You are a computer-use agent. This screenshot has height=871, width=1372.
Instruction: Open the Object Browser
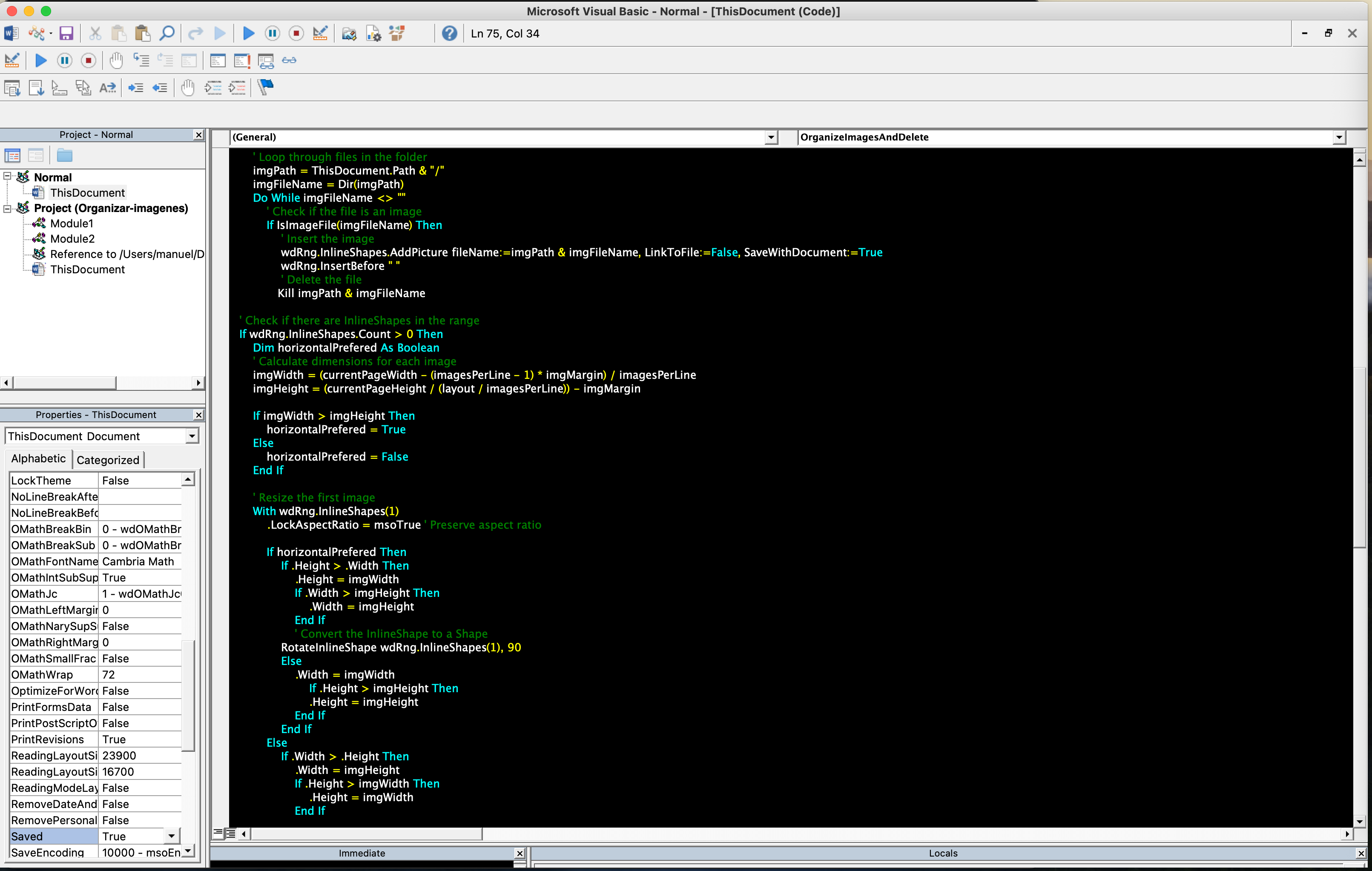[x=397, y=33]
